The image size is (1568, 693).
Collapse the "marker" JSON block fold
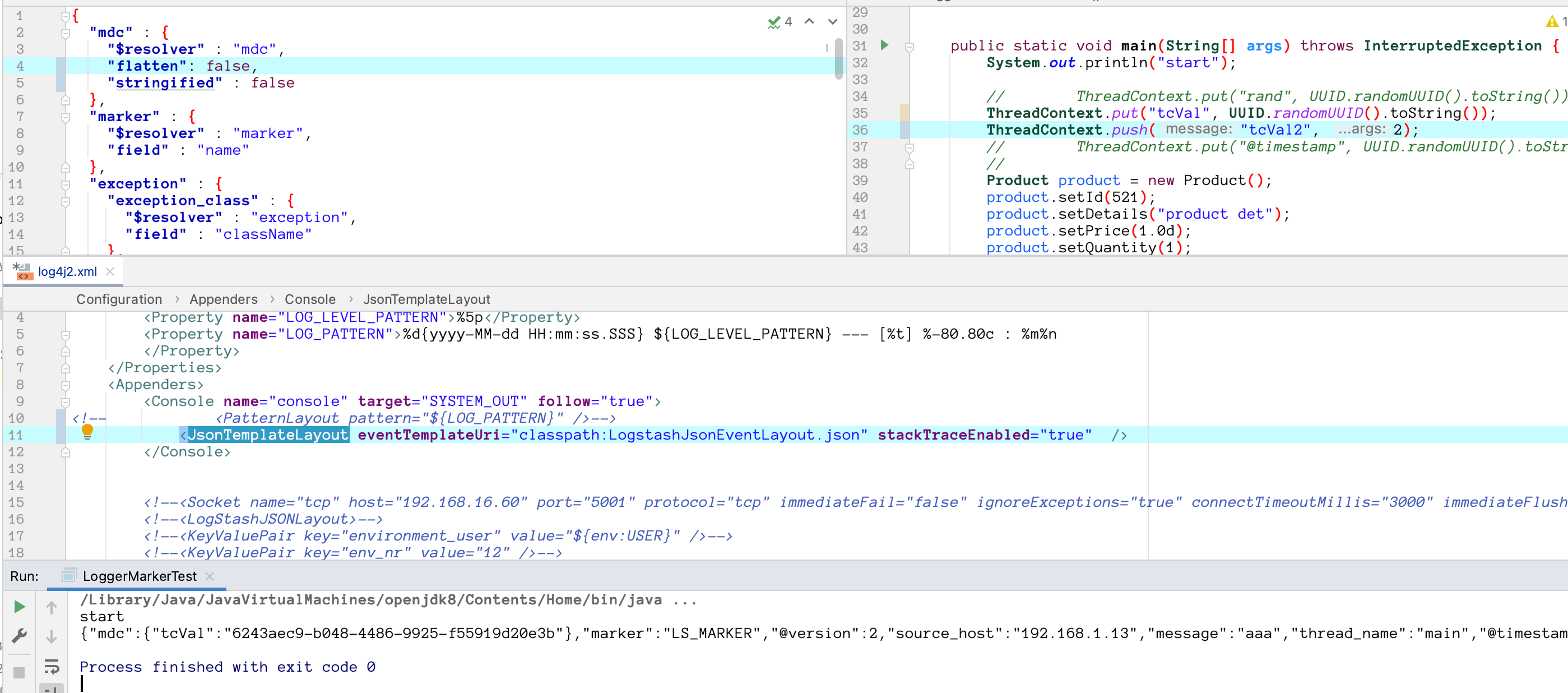pyautogui.click(x=66, y=117)
